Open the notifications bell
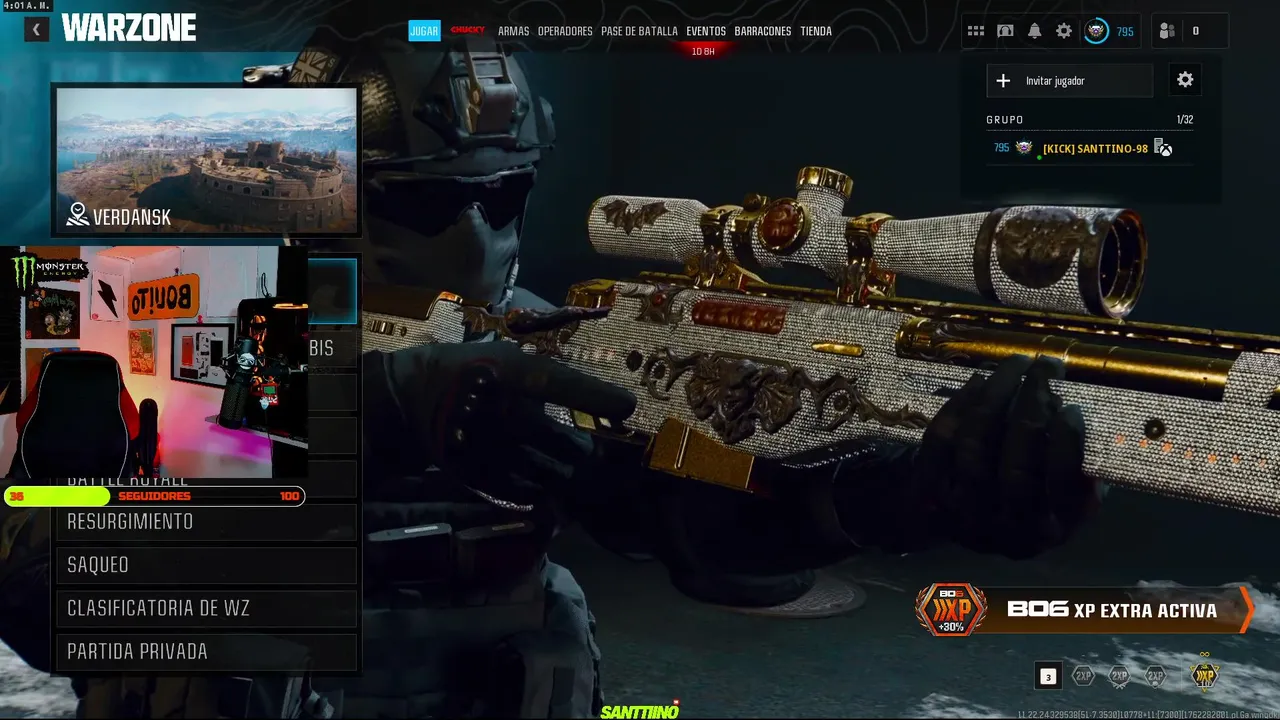 tap(1034, 31)
